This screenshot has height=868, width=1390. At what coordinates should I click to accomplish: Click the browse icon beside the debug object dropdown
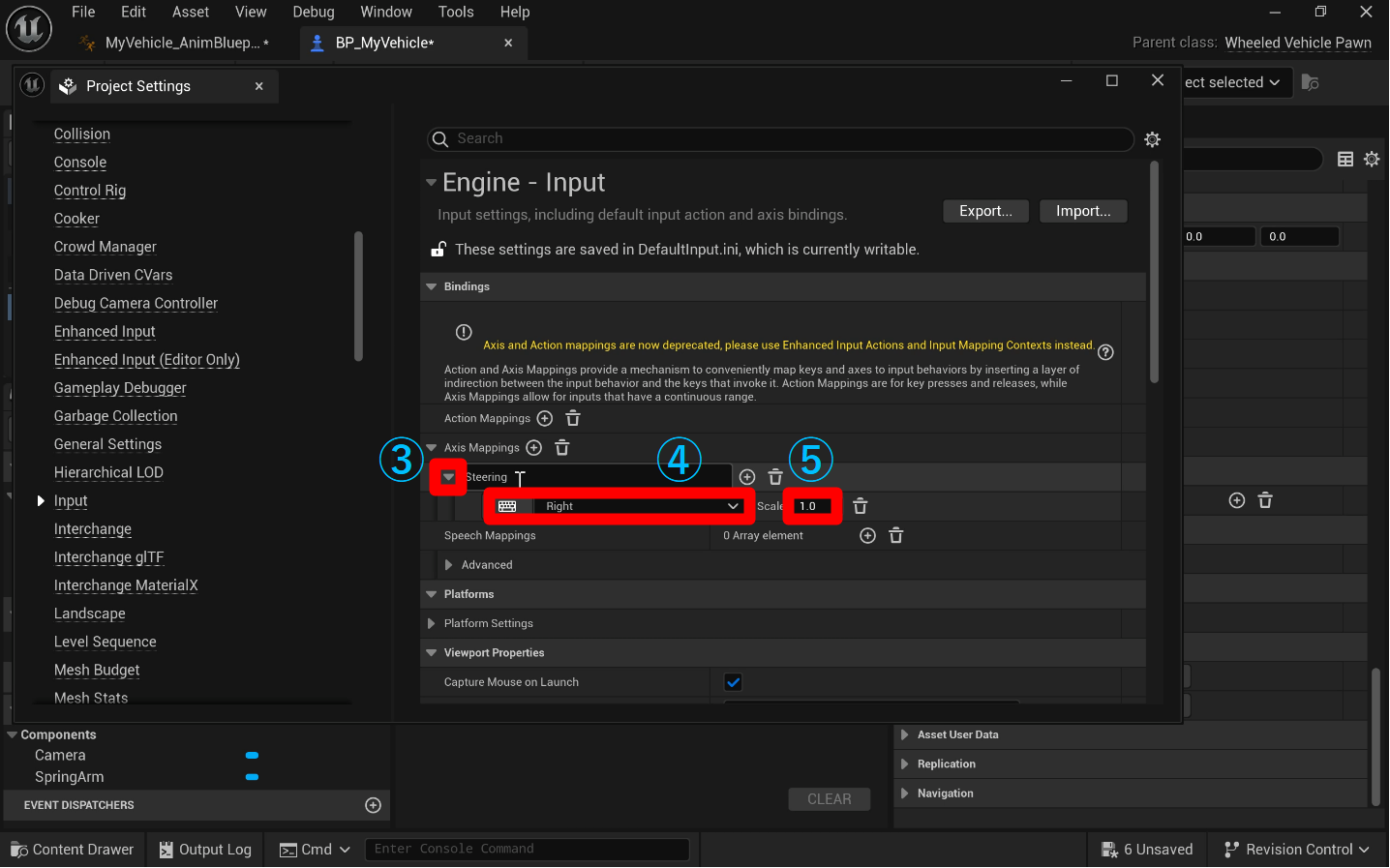(1310, 82)
